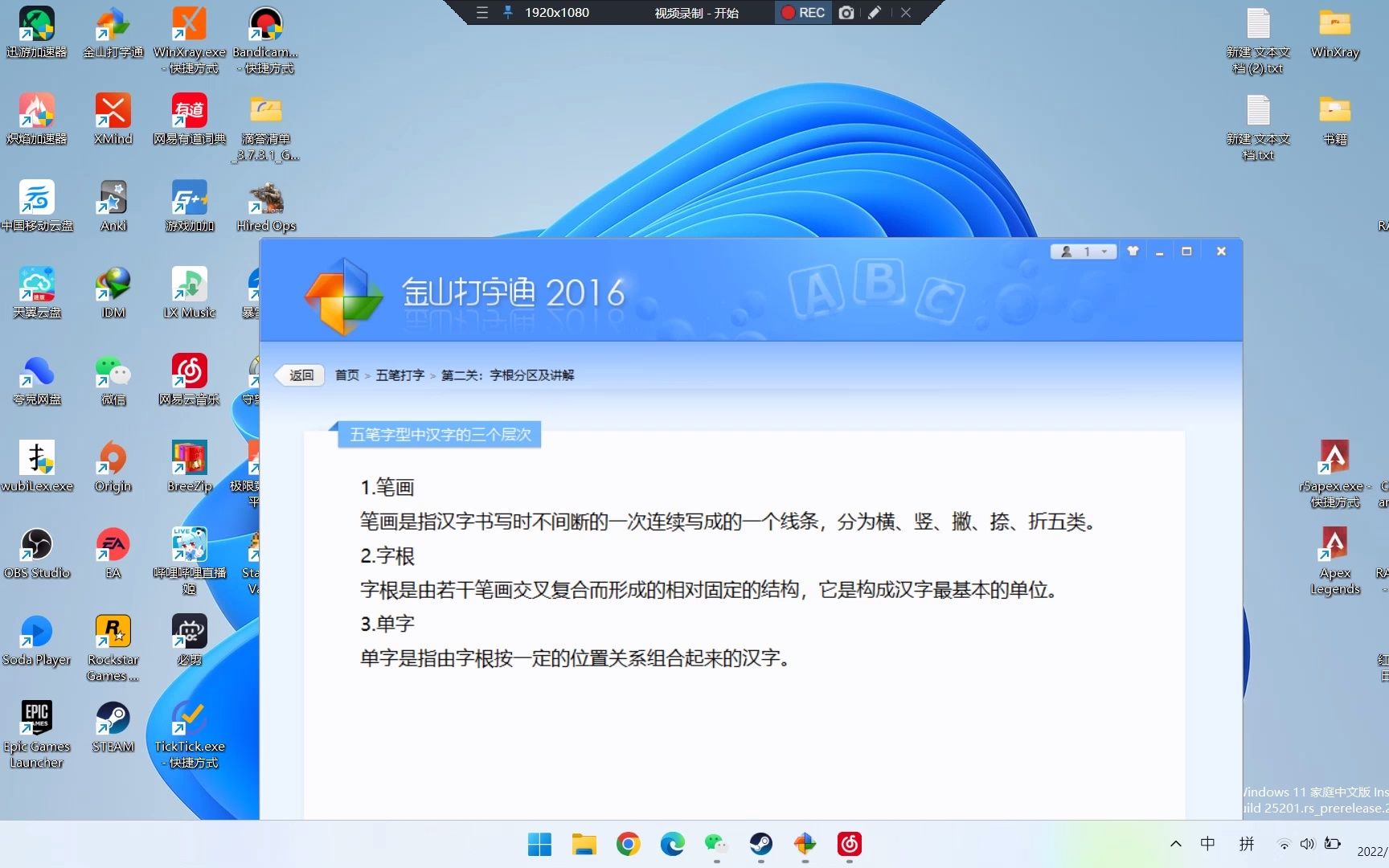Click the 2.字根 heading text
The width and height of the screenshot is (1389, 868).
(387, 556)
